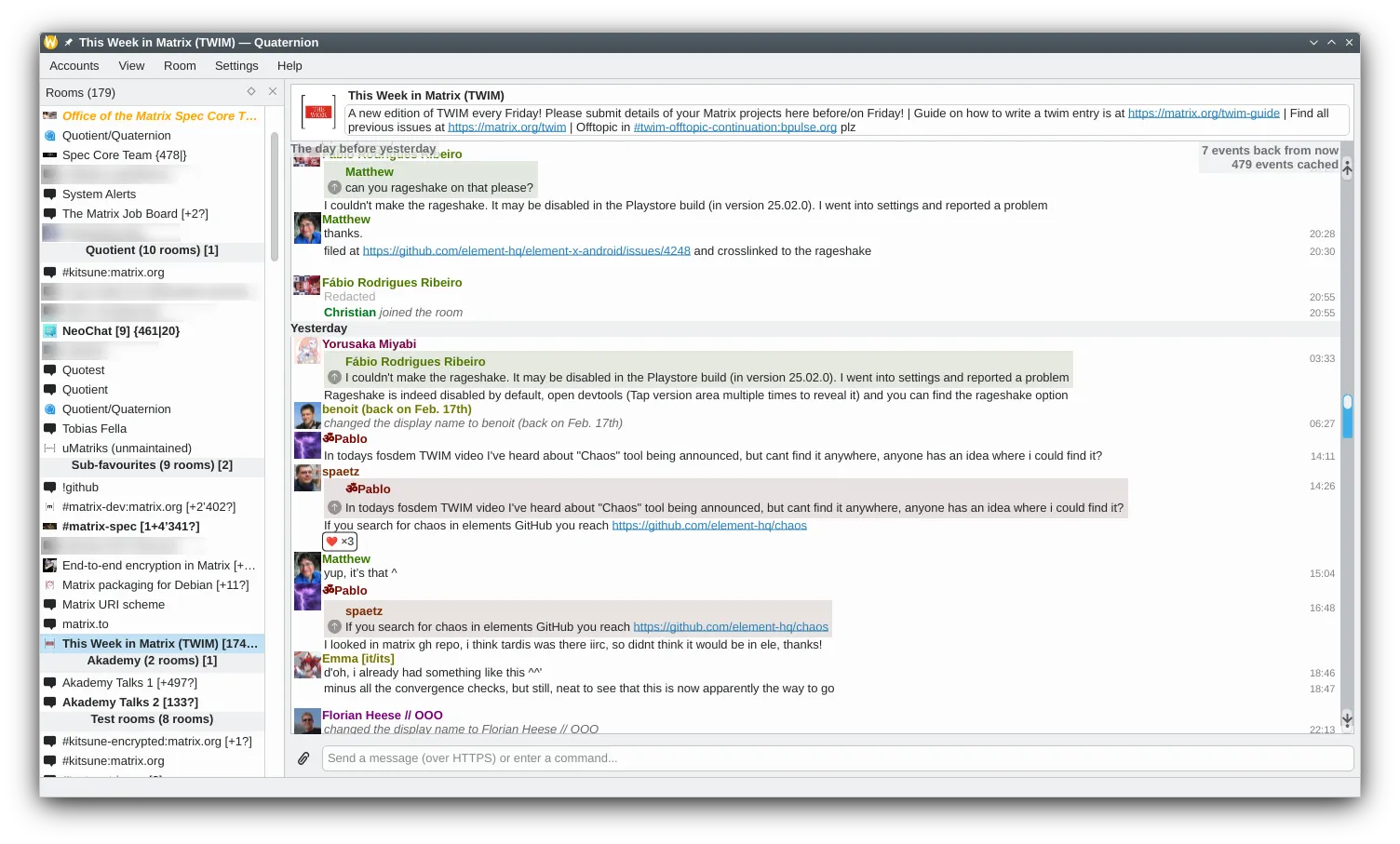The width and height of the screenshot is (1400, 844).
Task: Click reply arrow icon in Pablo's quoted spaetz message
Action: pos(334,627)
